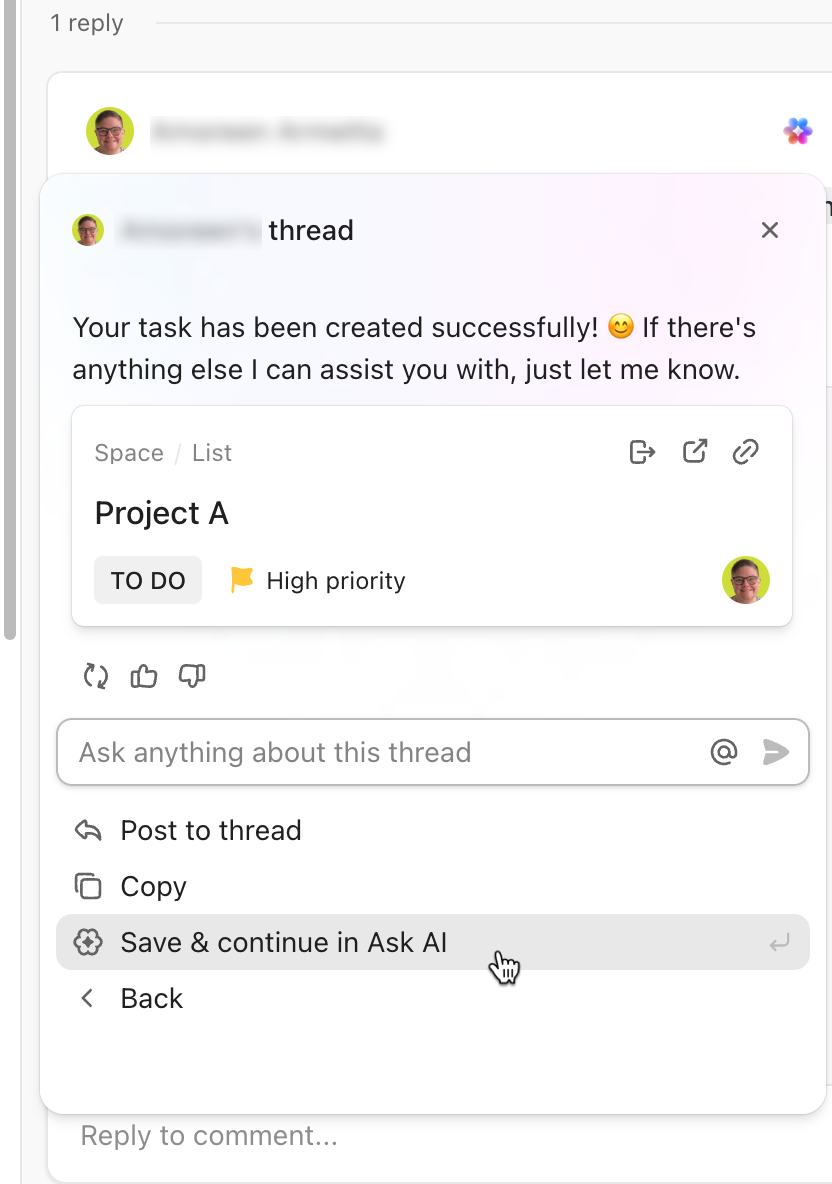This screenshot has width=832, height=1184.
Task: Select Copy from the action menu
Action: point(153,886)
